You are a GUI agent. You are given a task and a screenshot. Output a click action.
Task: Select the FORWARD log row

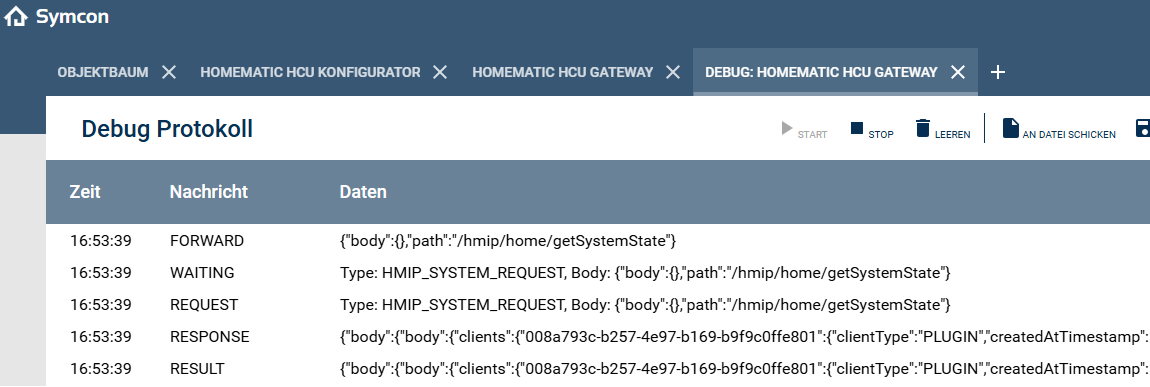click(598, 240)
